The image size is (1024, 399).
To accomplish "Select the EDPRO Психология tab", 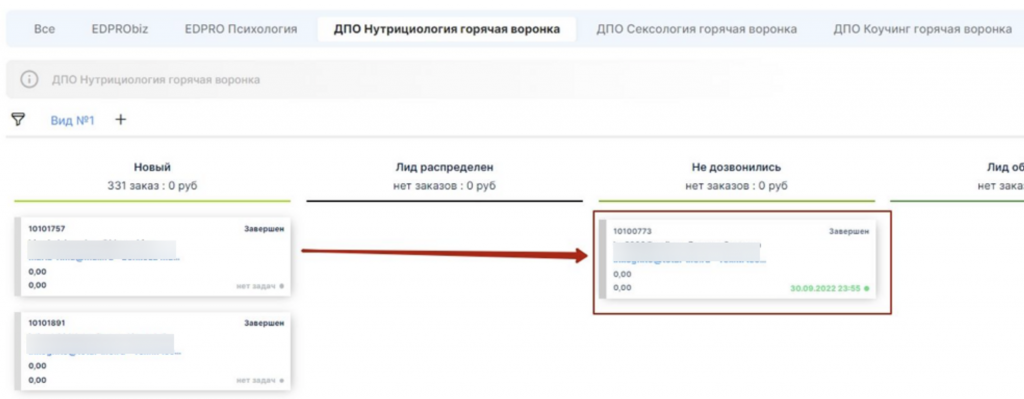I will pyautogui.click(x=241, y=29).
